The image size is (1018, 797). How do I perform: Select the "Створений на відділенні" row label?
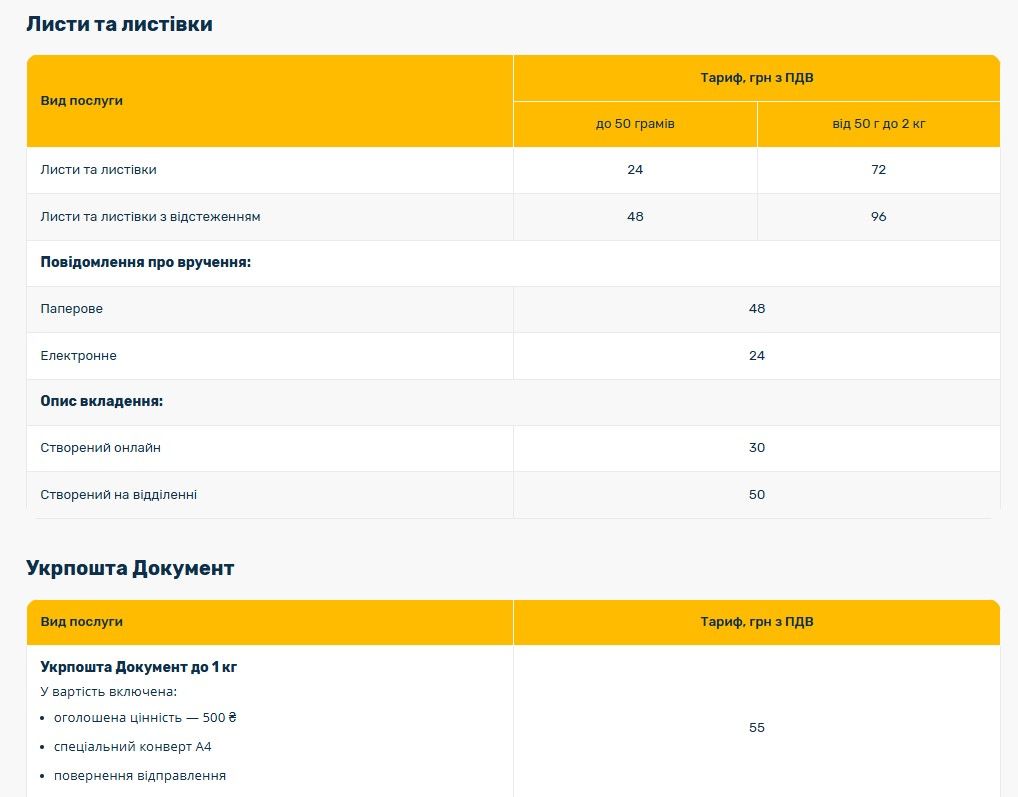point(118,494)
